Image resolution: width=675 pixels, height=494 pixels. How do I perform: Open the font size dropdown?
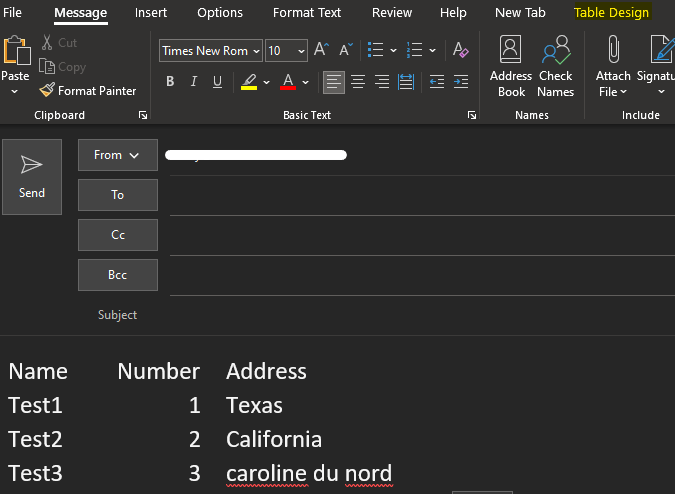point(301,51)
